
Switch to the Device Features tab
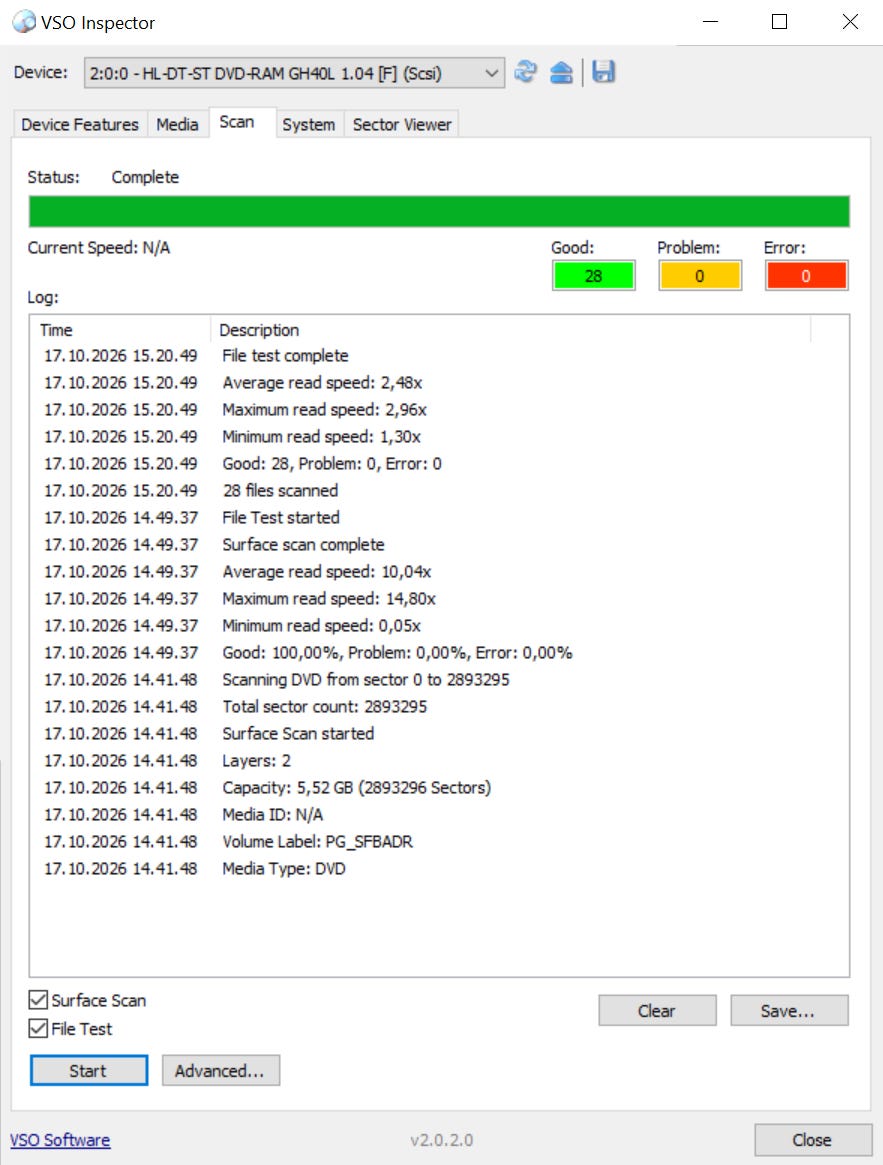tap(80, 124)
